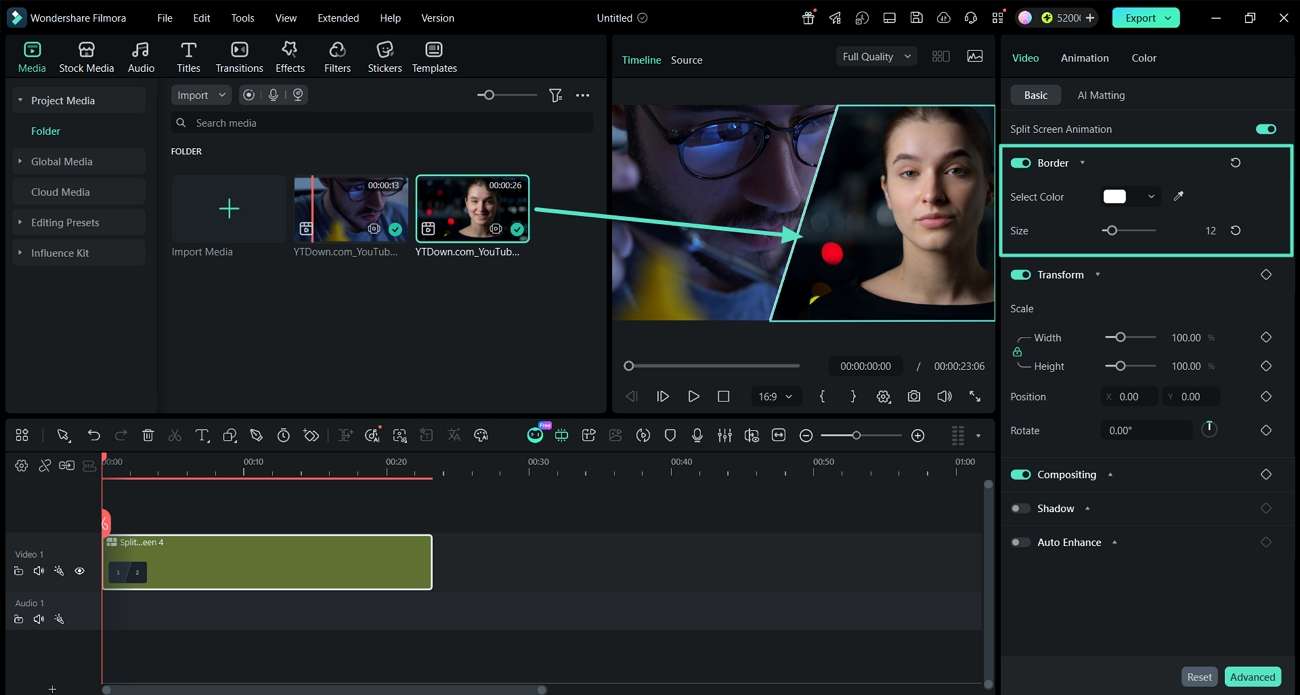This screenshot has height=695, width=1300.
Task: Click the delete trash icon in timeline toolbar
Action: (148, 435)
